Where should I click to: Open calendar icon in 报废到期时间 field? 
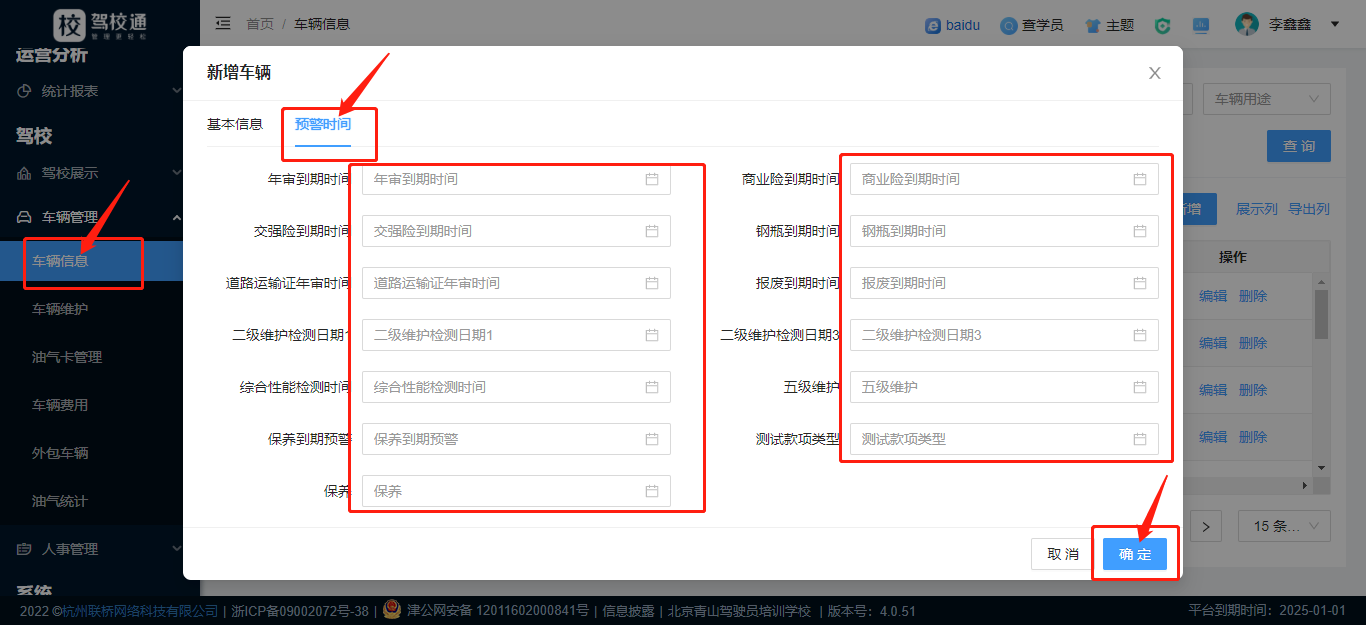1140,283
